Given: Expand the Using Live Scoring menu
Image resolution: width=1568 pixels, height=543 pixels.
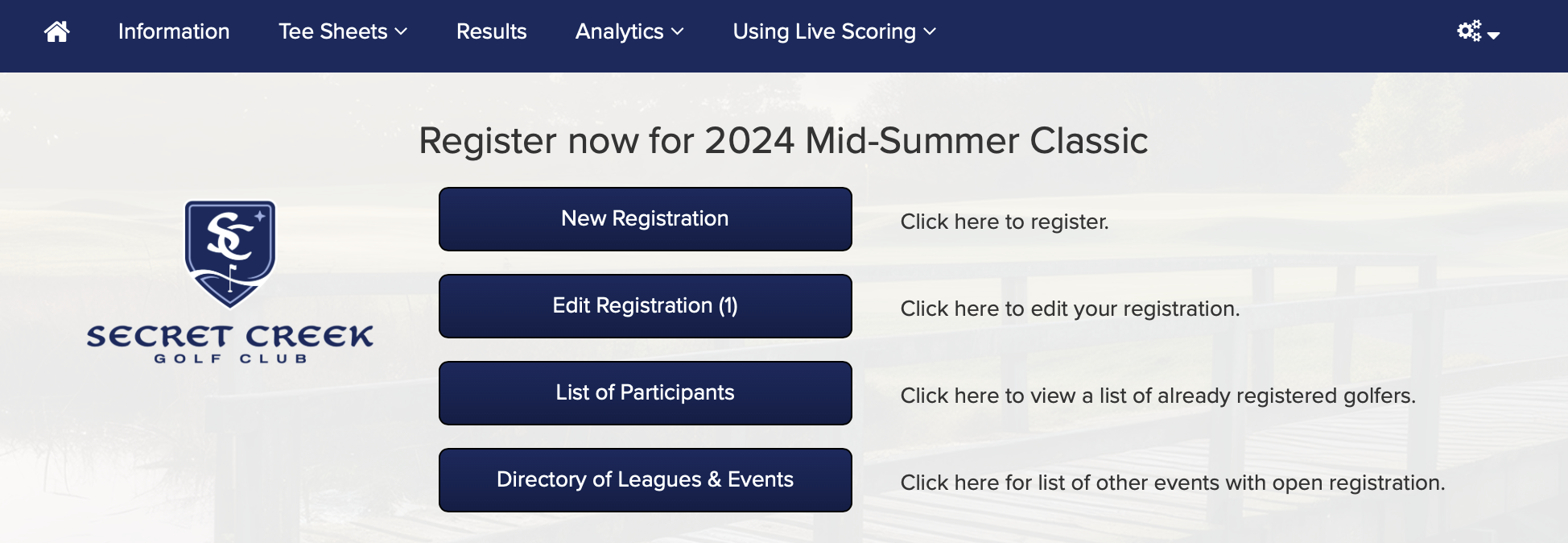Looking at the screenshot, I should 831,32.
